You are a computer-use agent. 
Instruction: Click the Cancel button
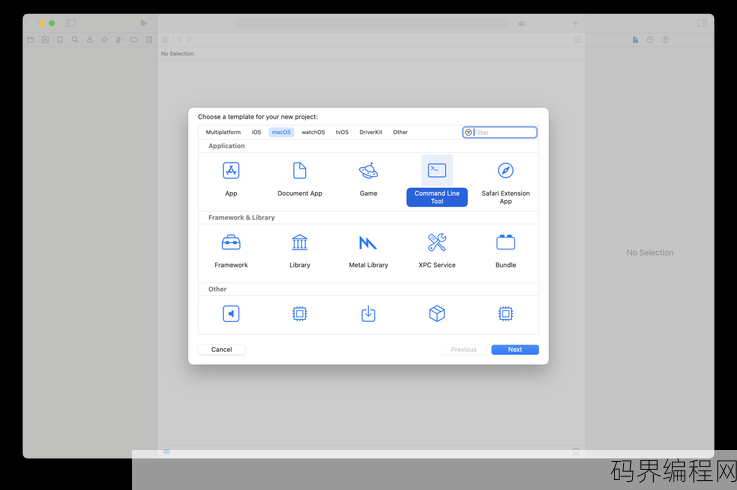click(x=221, y=349)
